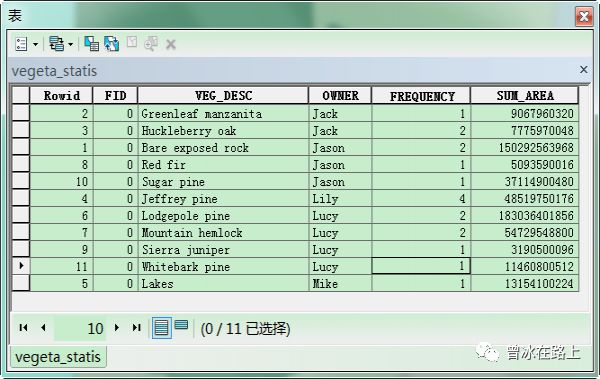This screenshot has height=379, width=600.
Task: Click SUM_AREA value 11460800512
Action: (x=525, y=266)
